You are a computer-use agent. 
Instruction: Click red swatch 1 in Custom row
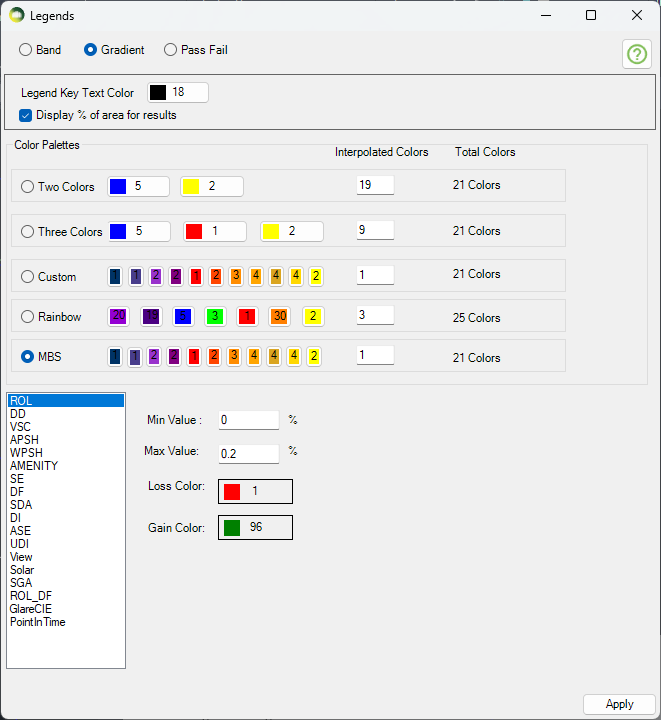(x=196, y=276)
